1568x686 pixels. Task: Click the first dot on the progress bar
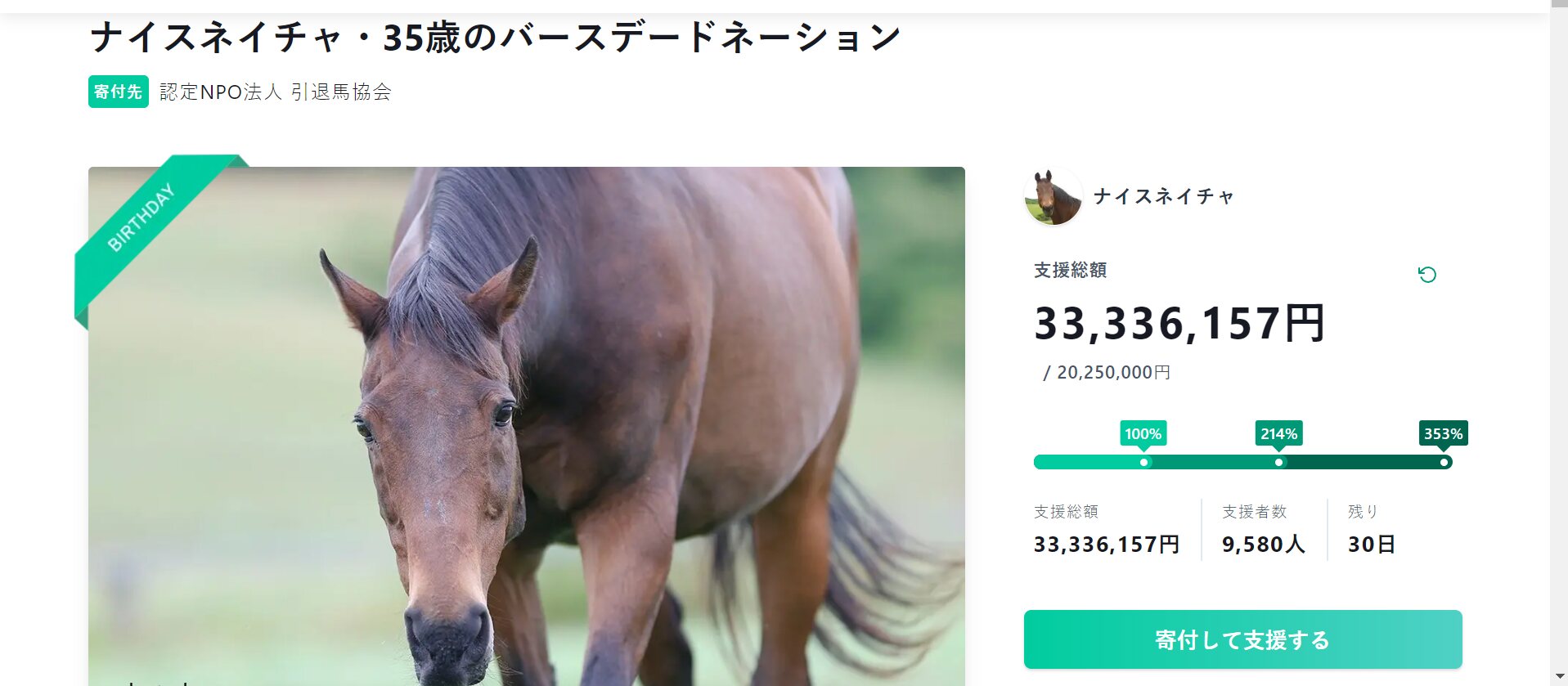1143,462
